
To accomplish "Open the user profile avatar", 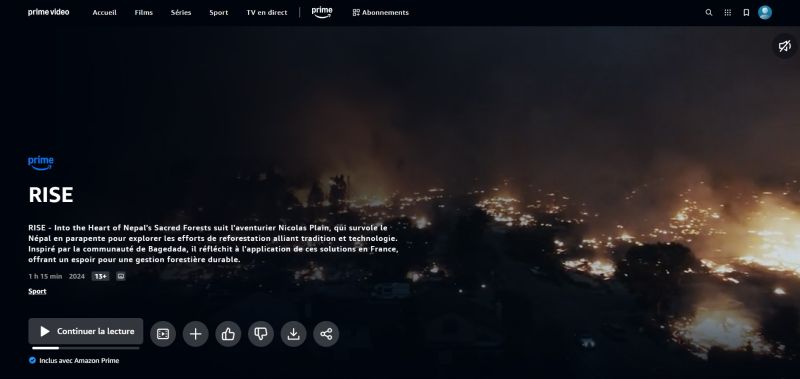I will 765,13.
